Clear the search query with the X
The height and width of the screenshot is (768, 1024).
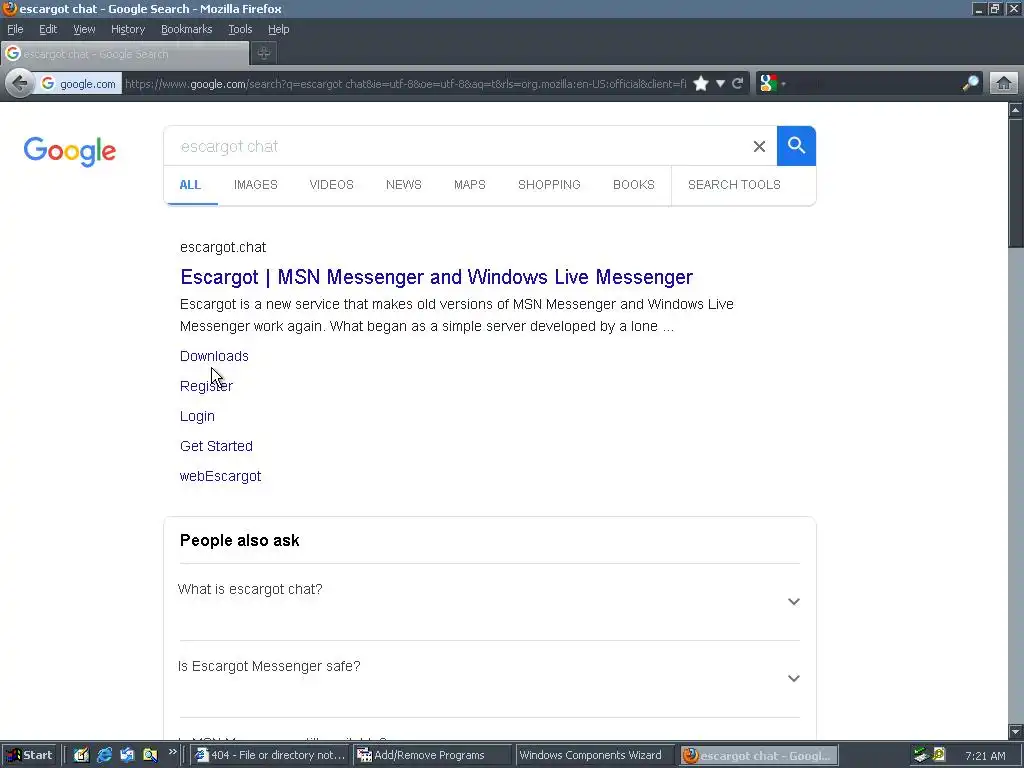point(759,146)
